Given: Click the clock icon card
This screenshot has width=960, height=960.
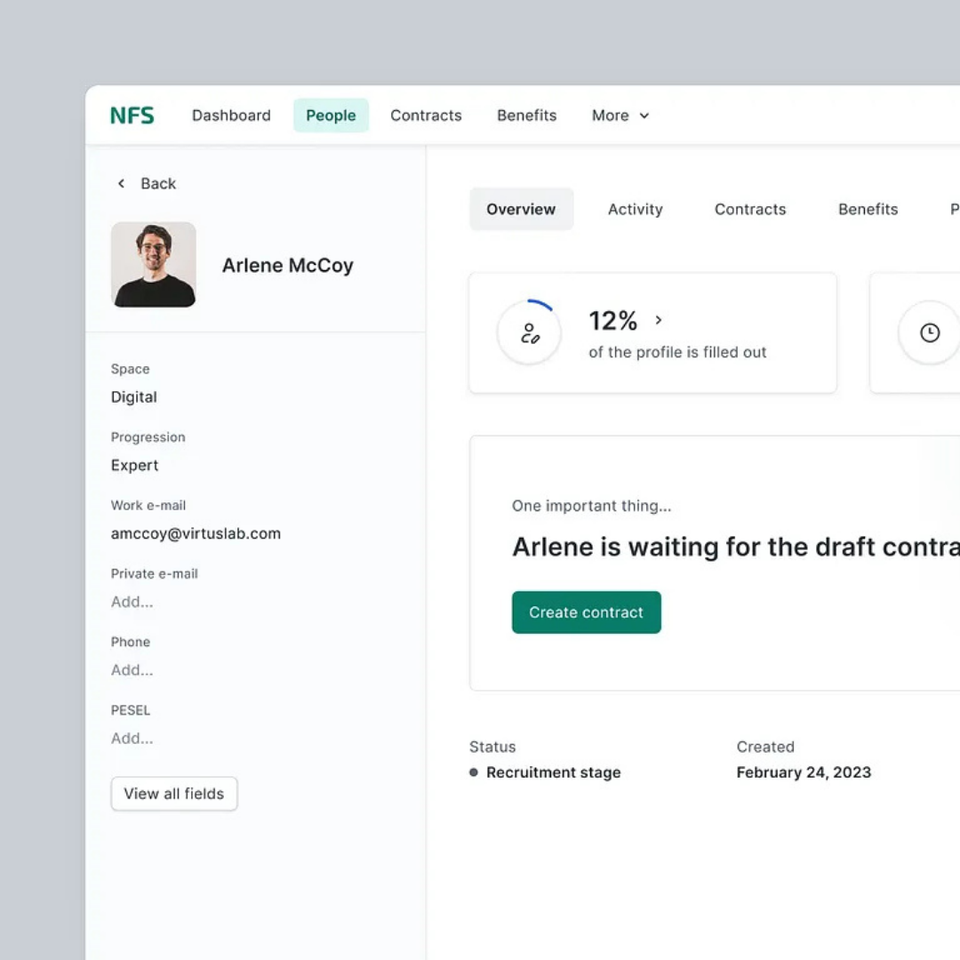Looking at the screenshot, I should click(929, 333).
